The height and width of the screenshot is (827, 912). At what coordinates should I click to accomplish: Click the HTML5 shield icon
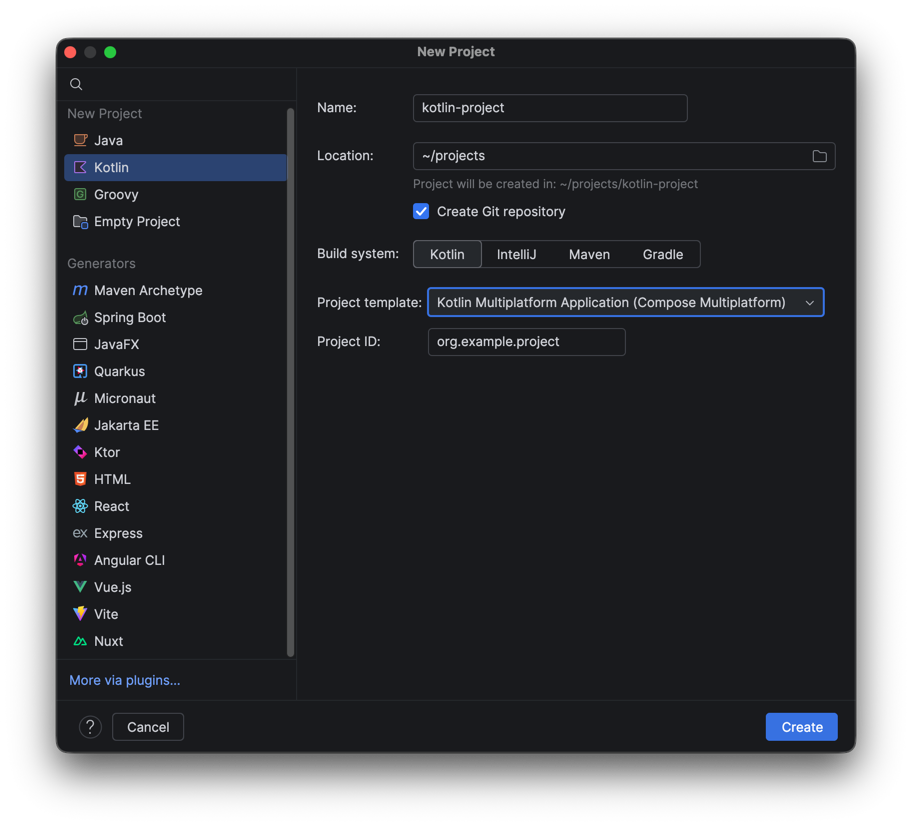(80, 479)
